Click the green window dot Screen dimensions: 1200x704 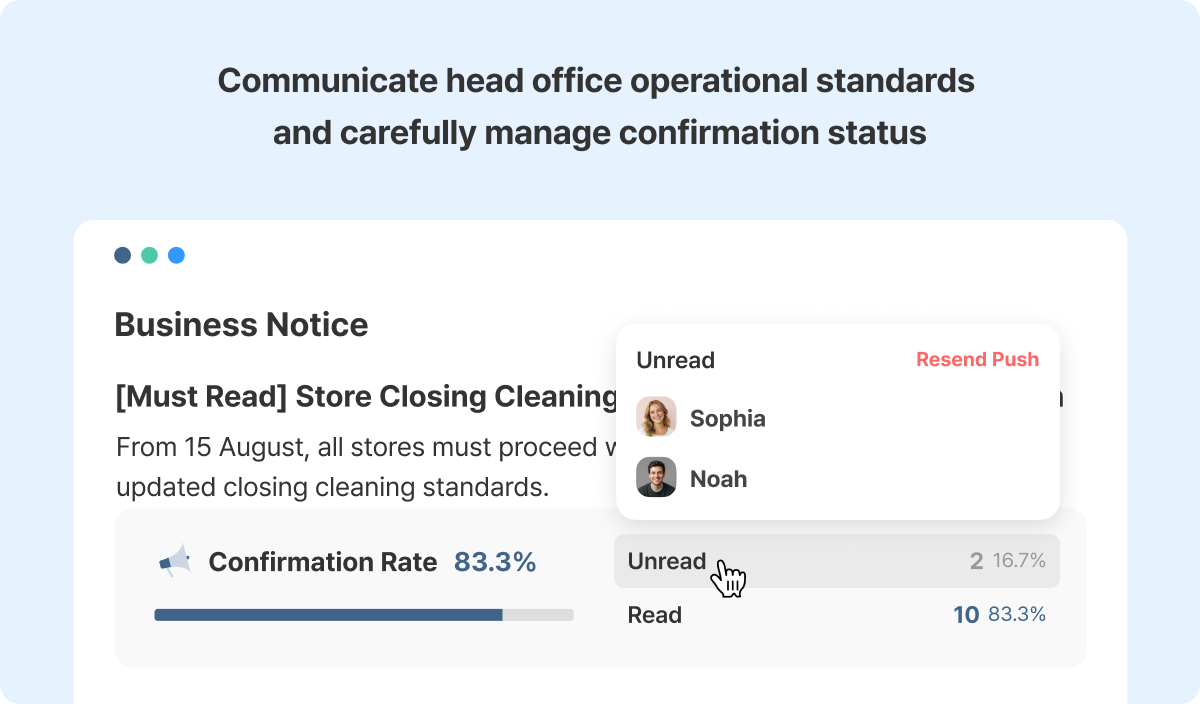(149, 255)
